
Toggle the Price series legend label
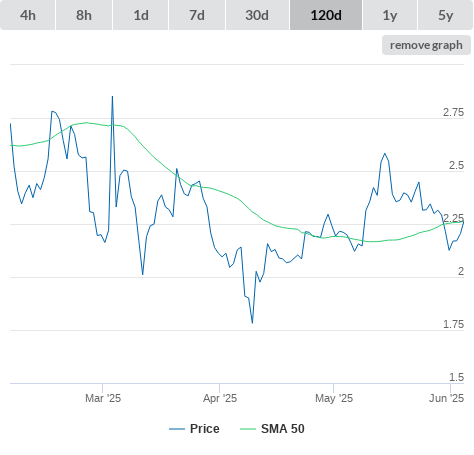pyautogui.click(x=205, y=429)
